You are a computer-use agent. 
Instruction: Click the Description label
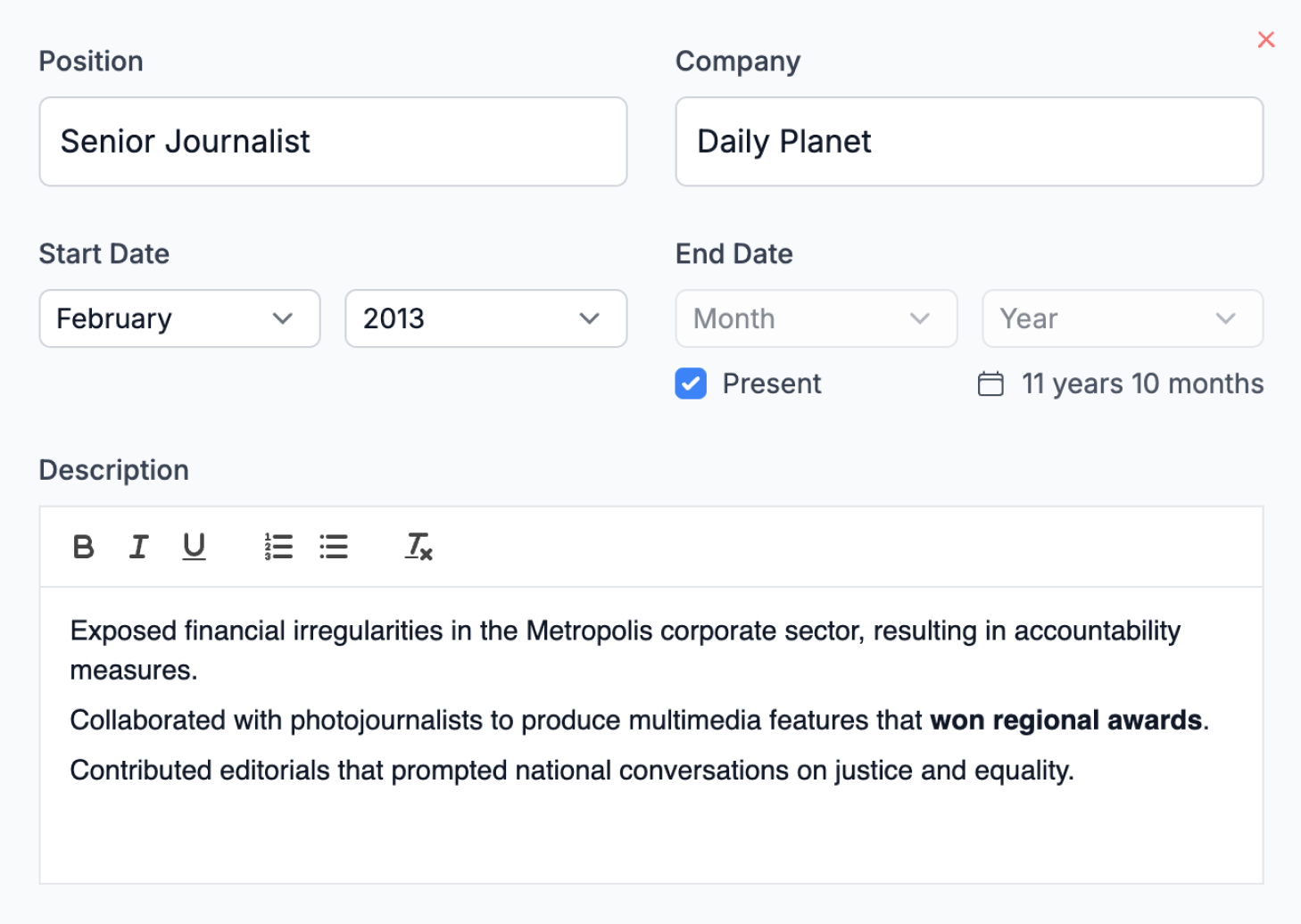point(114,470)
